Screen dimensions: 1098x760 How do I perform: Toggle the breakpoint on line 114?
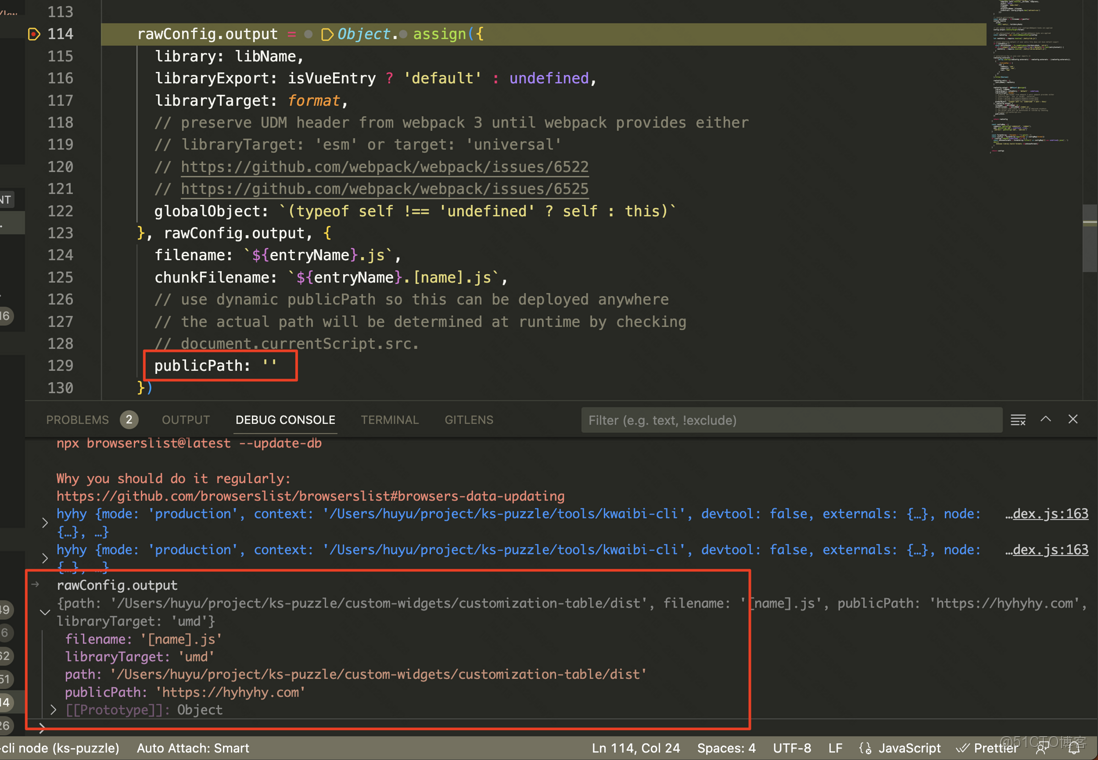(x=33, y=33)
